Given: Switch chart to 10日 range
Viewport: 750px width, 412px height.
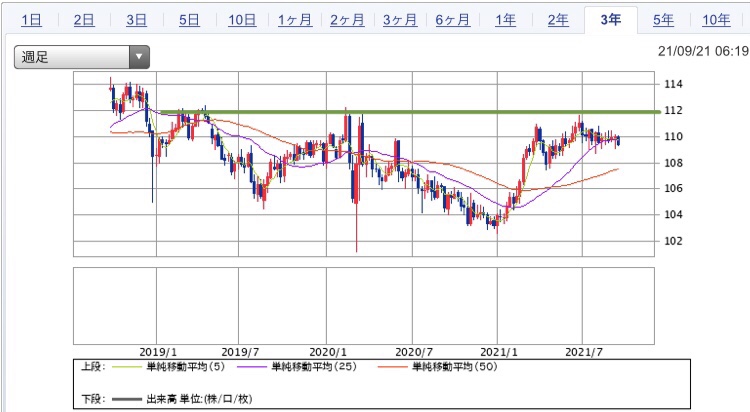Looking at the screenshot, I should tap(242, 20).
